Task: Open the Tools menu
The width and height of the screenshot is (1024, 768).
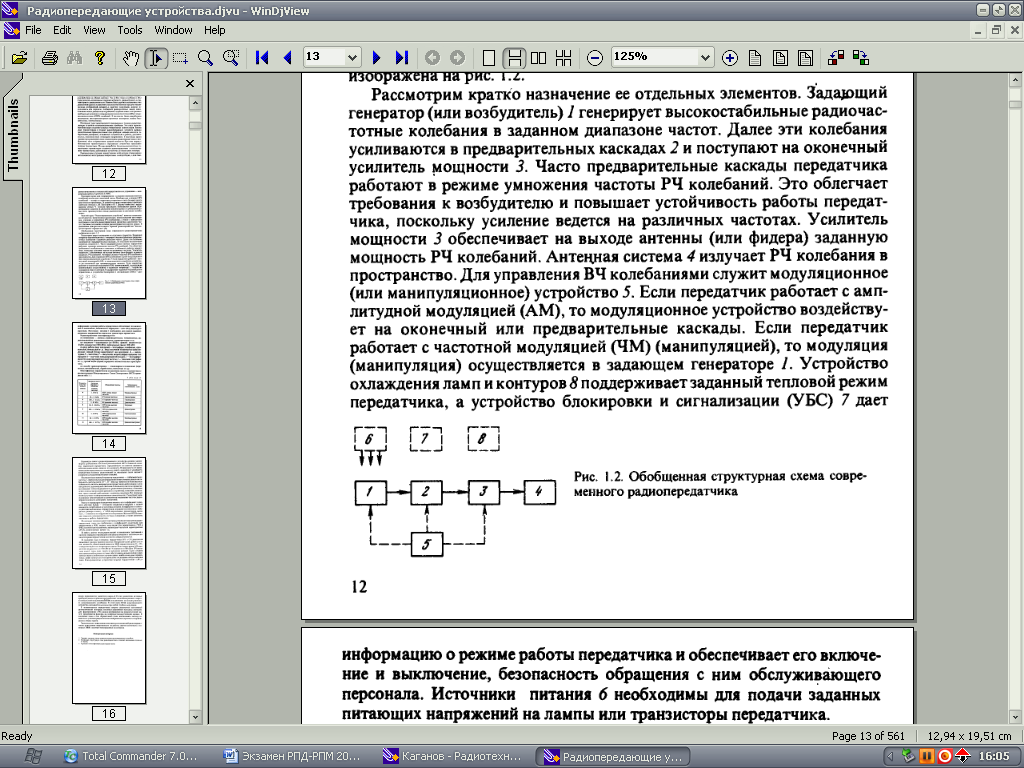Action: pyautogui.click(x=130, y=30)
